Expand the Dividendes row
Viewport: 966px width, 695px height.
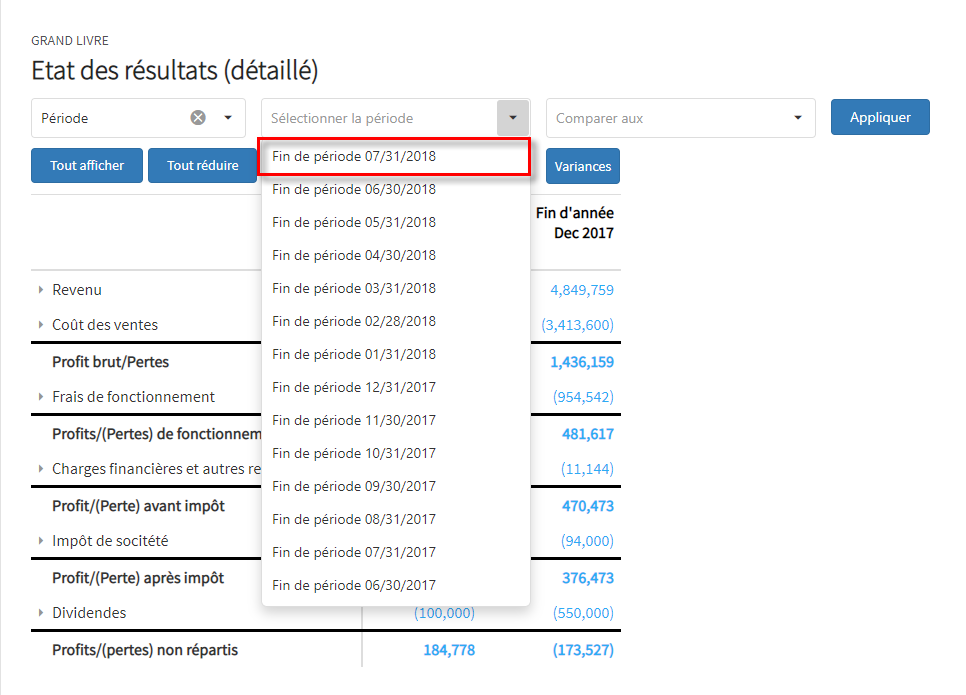click(41, 613)
